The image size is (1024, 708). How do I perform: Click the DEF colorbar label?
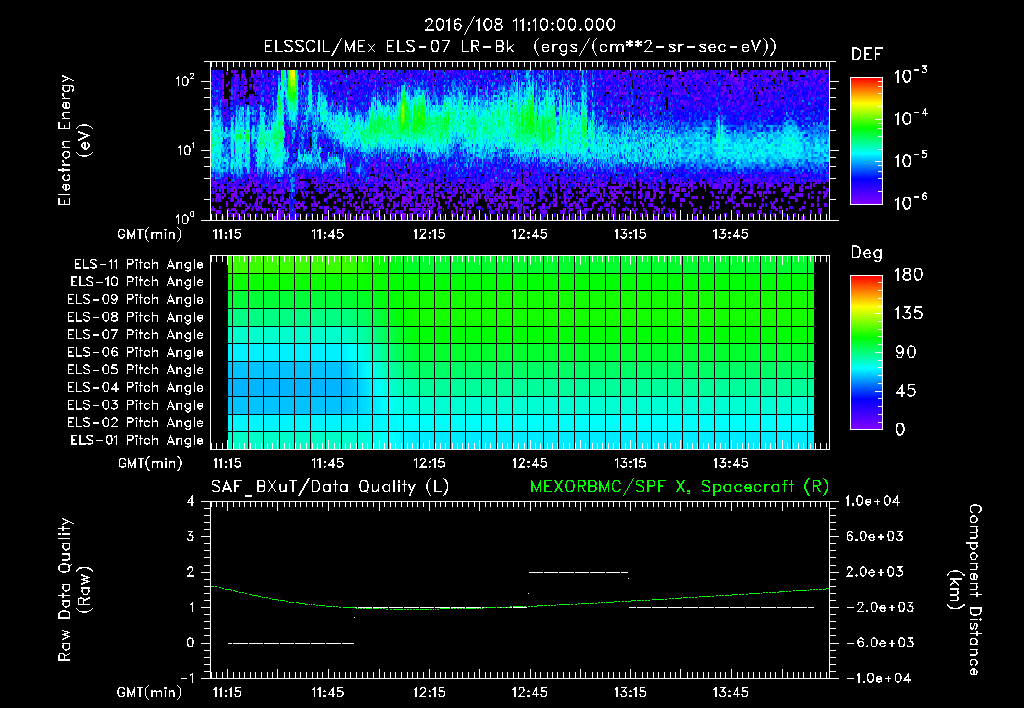tap(866, 55)
